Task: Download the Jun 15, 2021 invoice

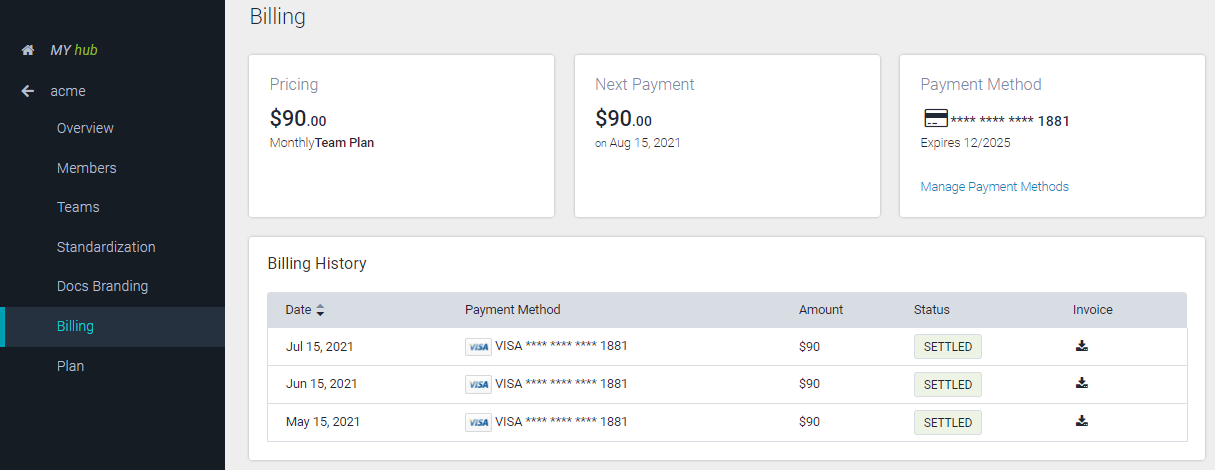Action: click(1082, 383)
